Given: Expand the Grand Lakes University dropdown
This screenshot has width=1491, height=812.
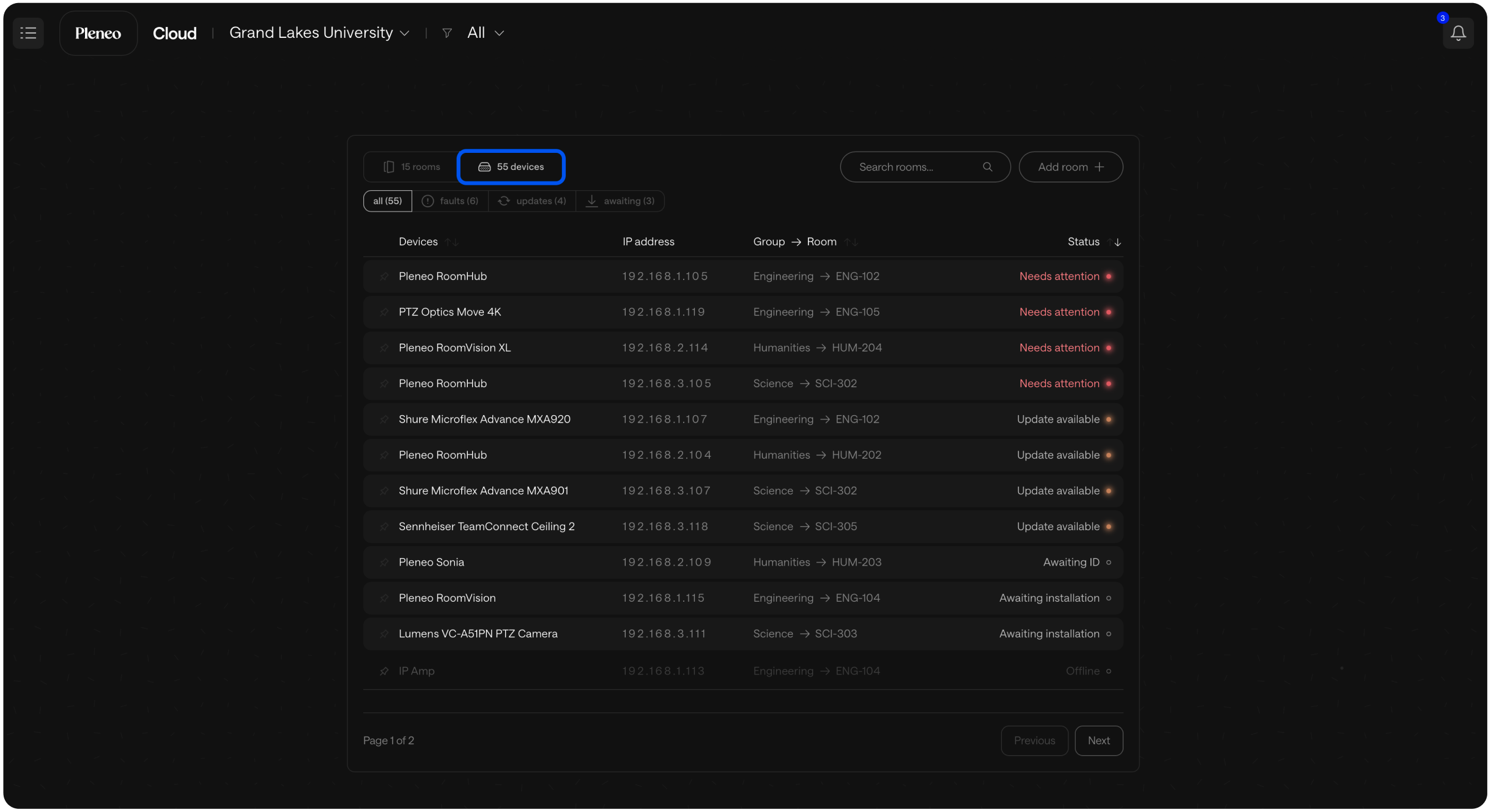Looking at the screenshot, I should pyautogui.click(x=319, y=33).
